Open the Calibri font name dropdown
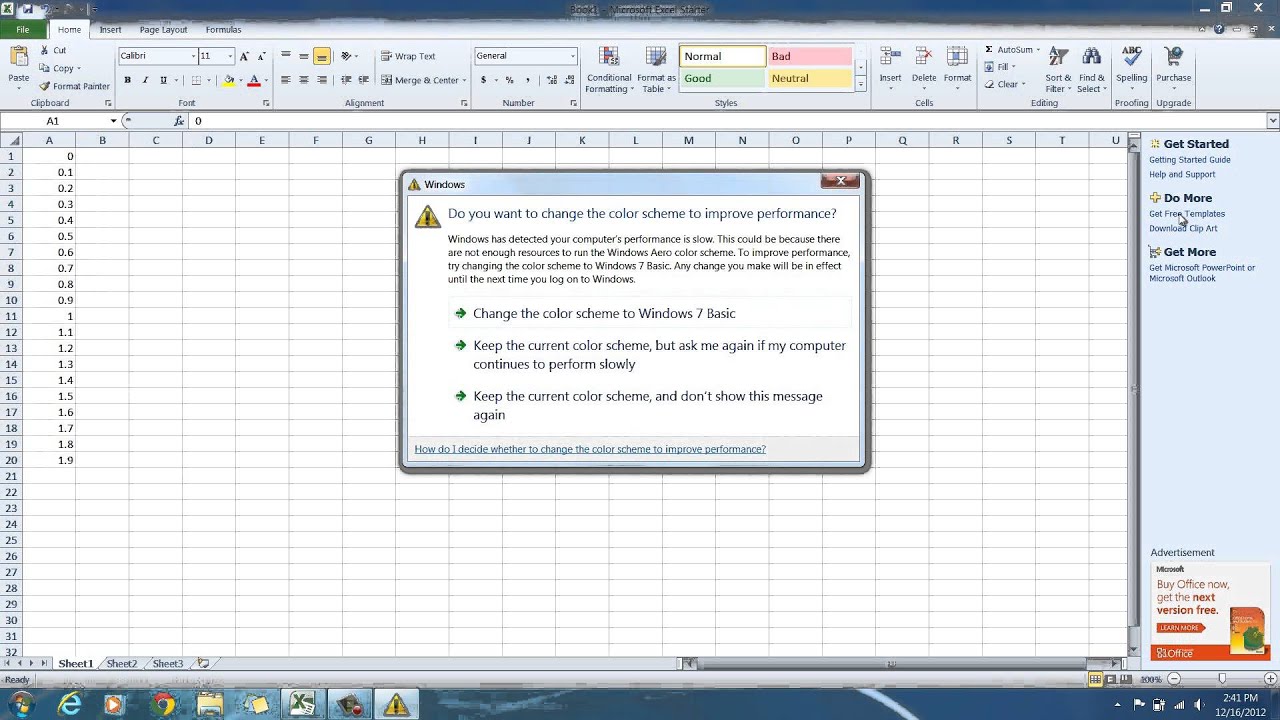 (x=192, y=56)
